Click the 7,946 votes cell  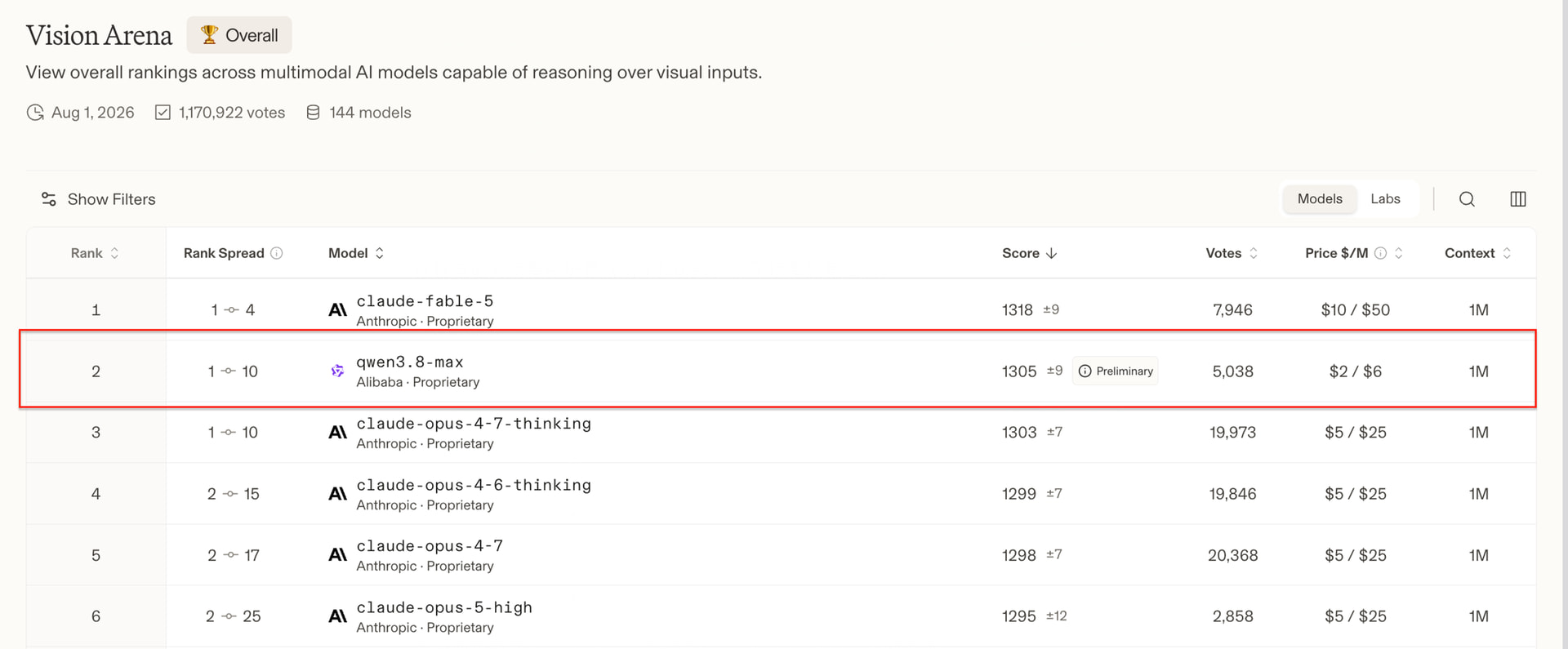tap(1232, 310)
